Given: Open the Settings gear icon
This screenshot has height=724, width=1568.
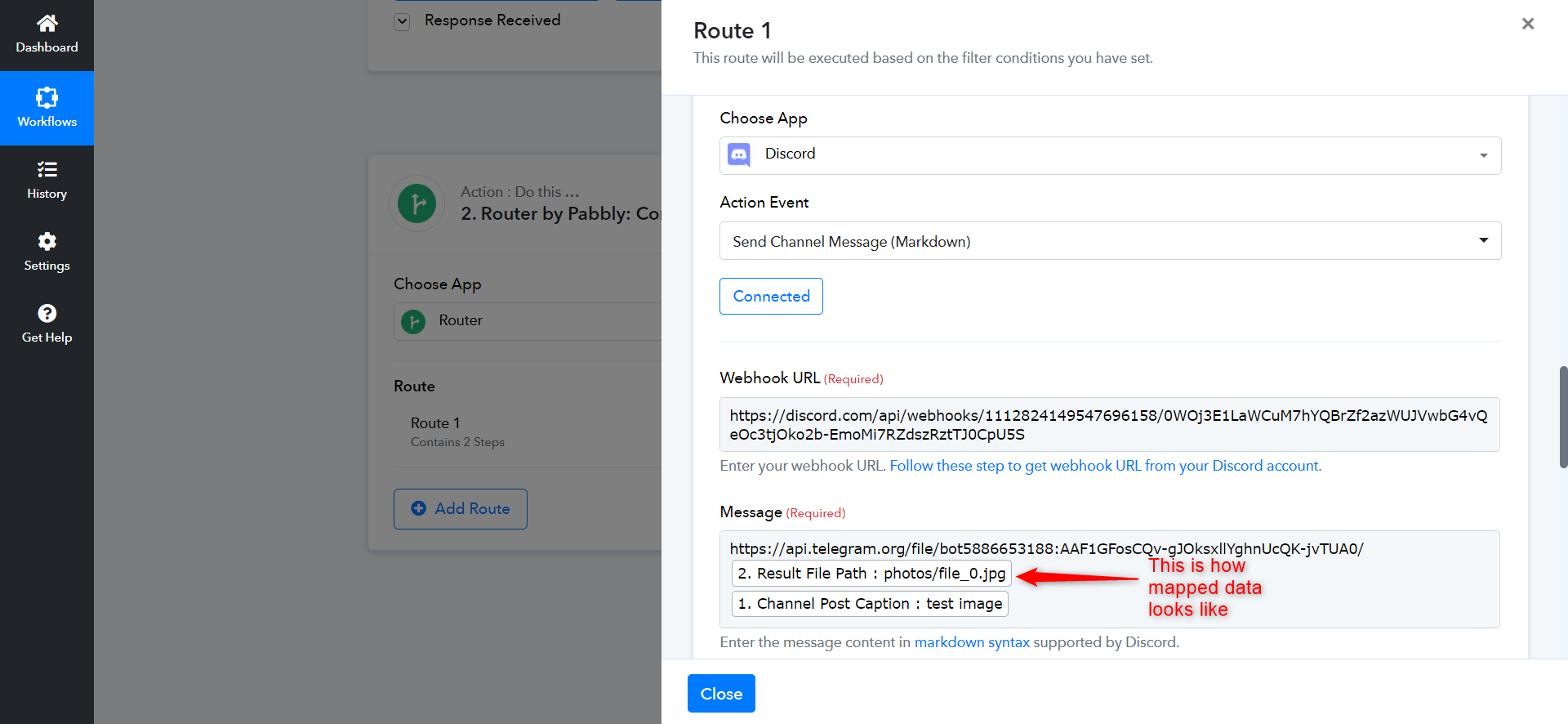Looking at the screenshot, I should pyautogui.click(x=47, y=241).
